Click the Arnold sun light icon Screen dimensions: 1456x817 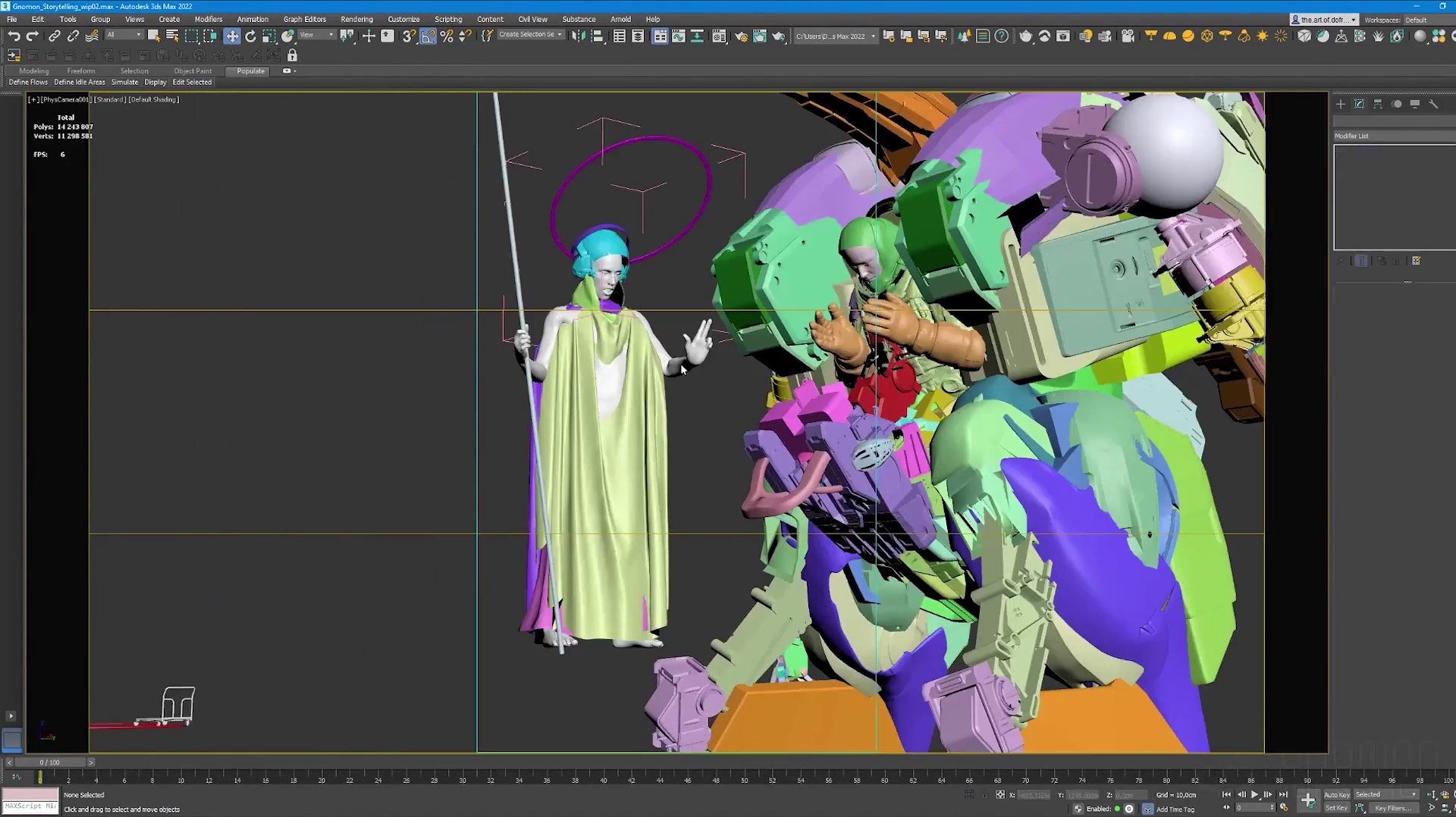click(x=1262, y=36)
